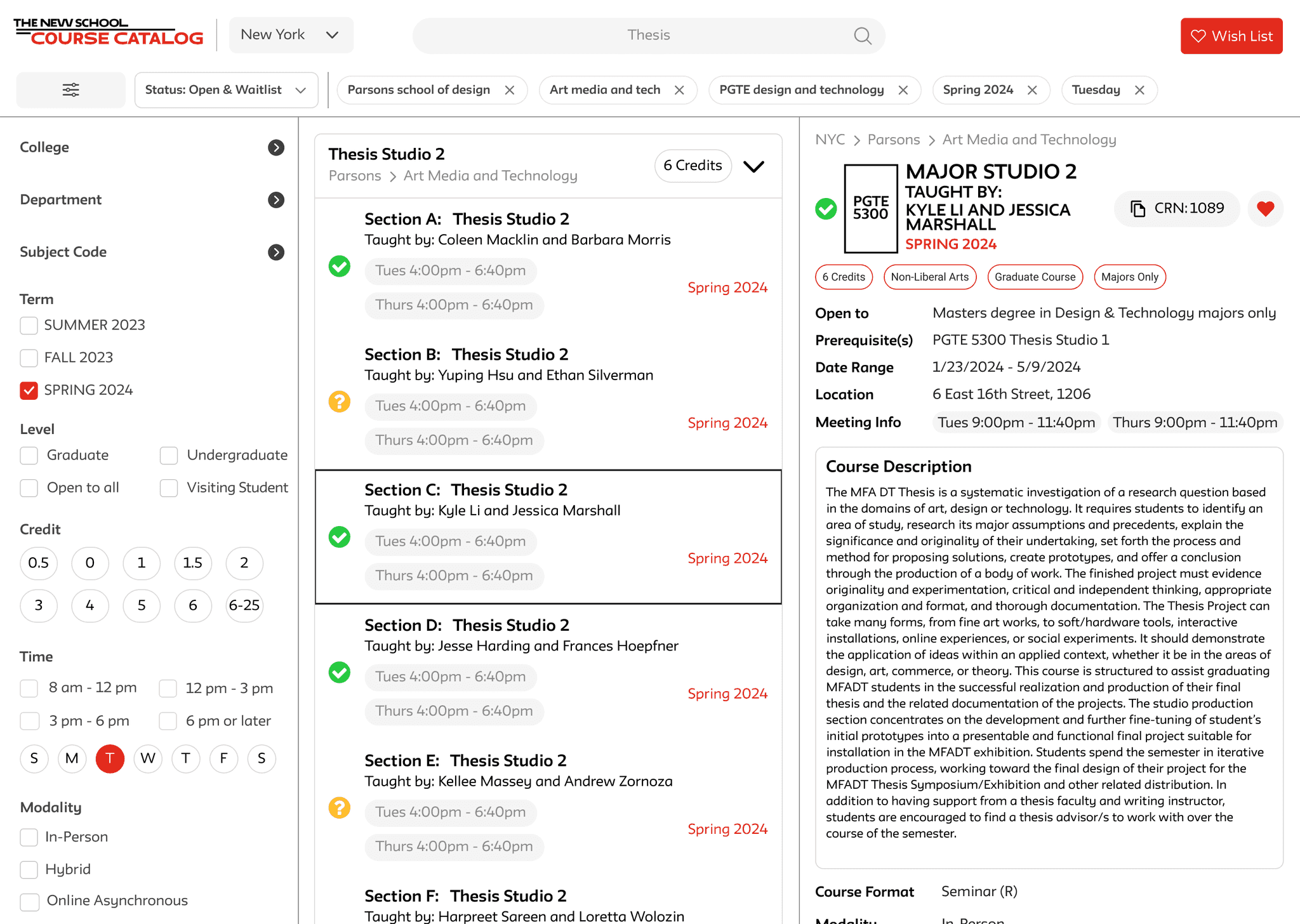The height and width of the screenshot is (924, 1300).
Task: Click Section C open status checkmark
Action: tap(340, 537)
